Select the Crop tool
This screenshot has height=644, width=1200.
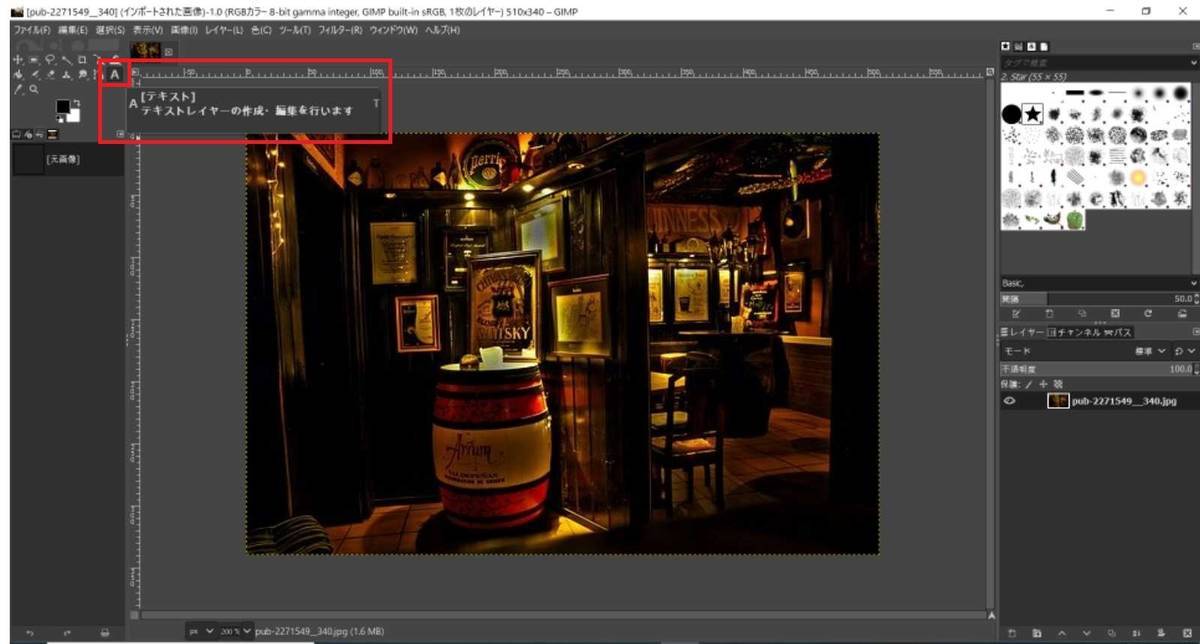[82, 59]
